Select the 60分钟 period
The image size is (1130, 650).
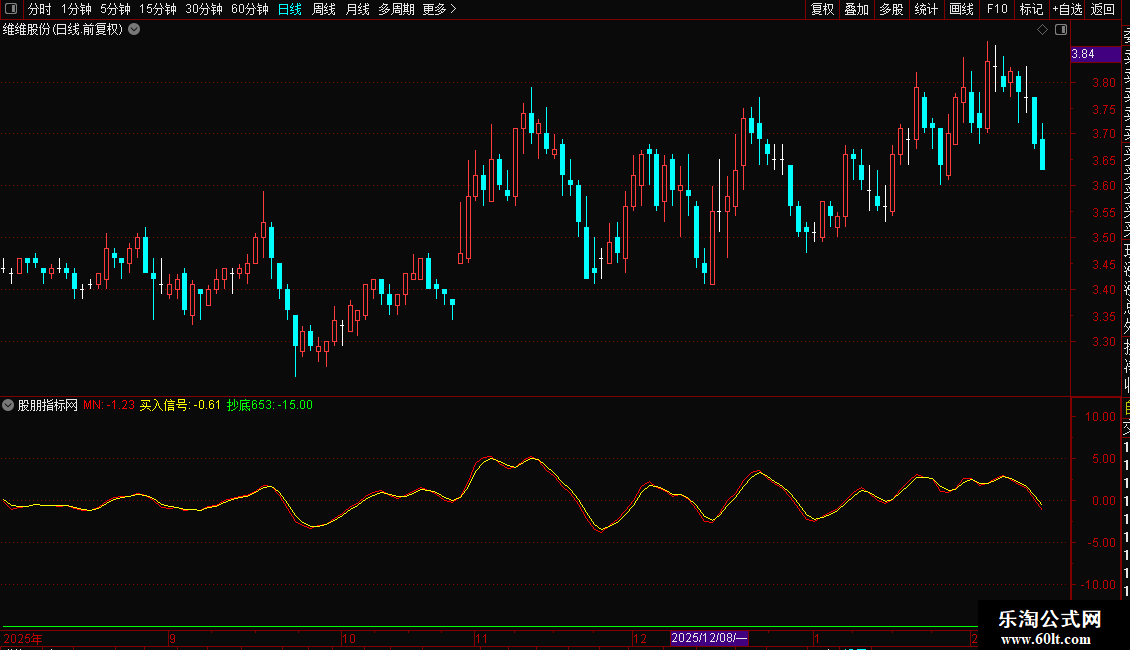click(250, 9)
